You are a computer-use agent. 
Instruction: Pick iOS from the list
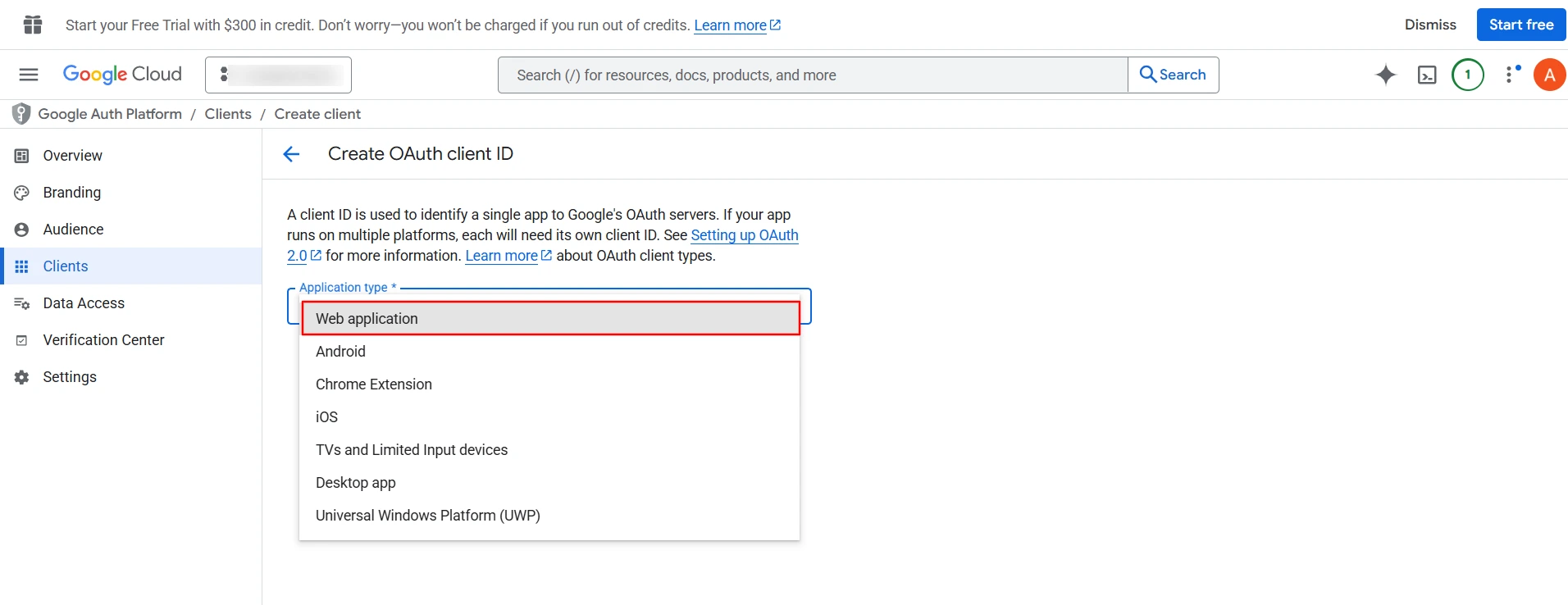(x=549, y=417)
